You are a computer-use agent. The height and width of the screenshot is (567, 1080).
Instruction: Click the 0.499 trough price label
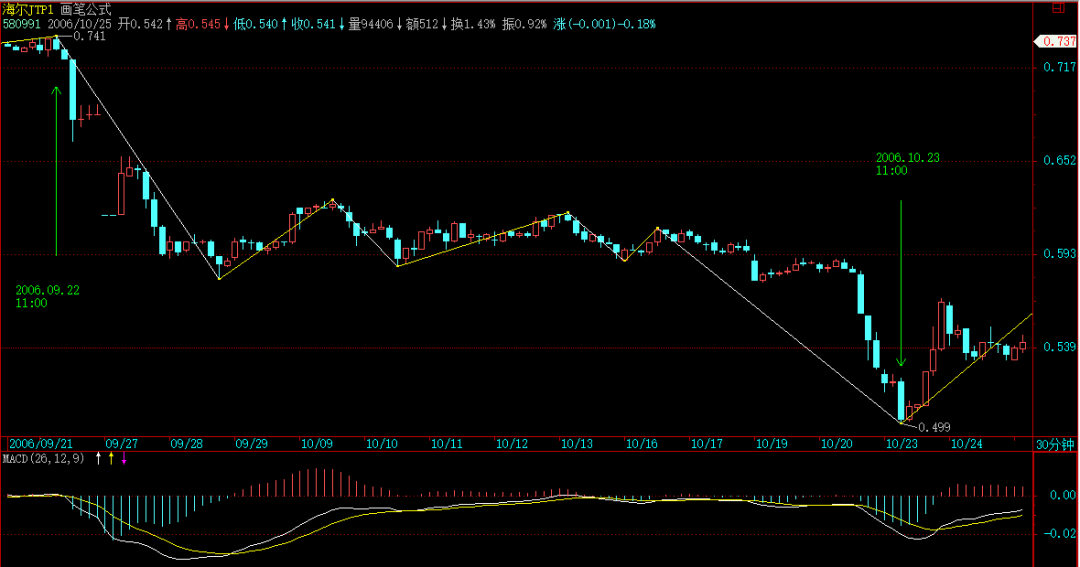[x=935, y=427]
